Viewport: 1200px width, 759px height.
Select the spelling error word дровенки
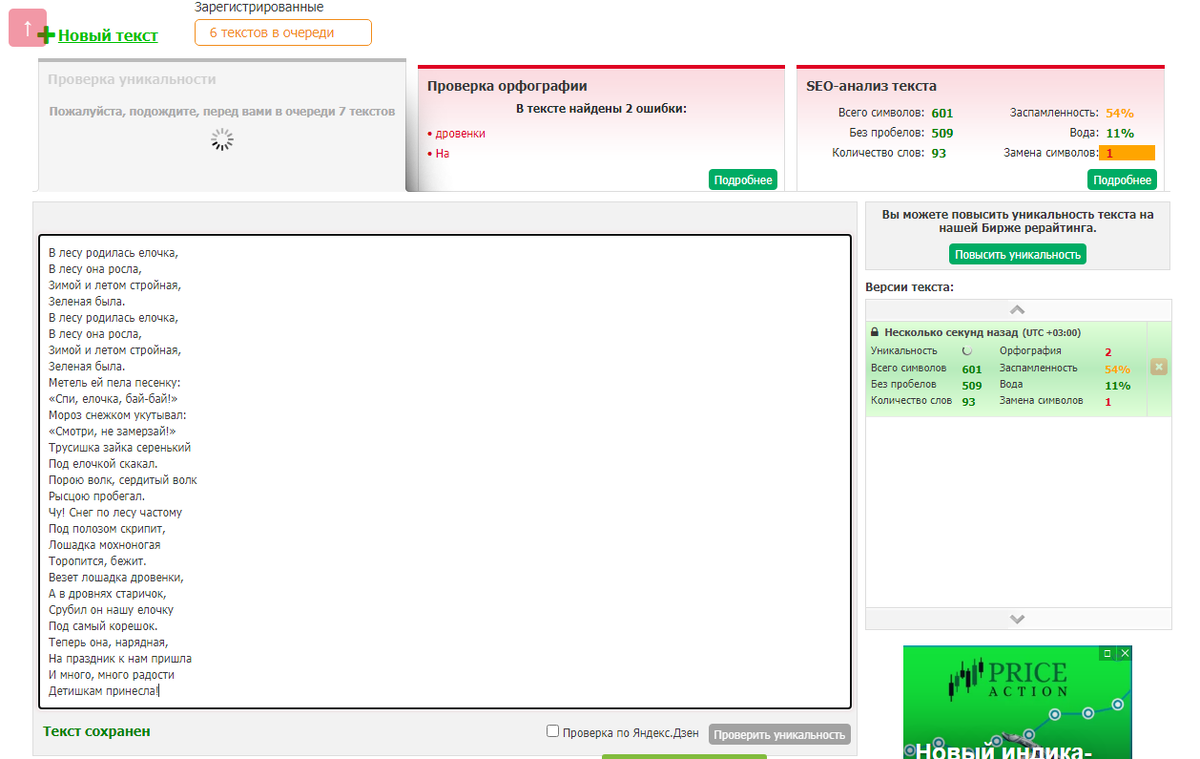pyautogui.click(x=460, y=133)
